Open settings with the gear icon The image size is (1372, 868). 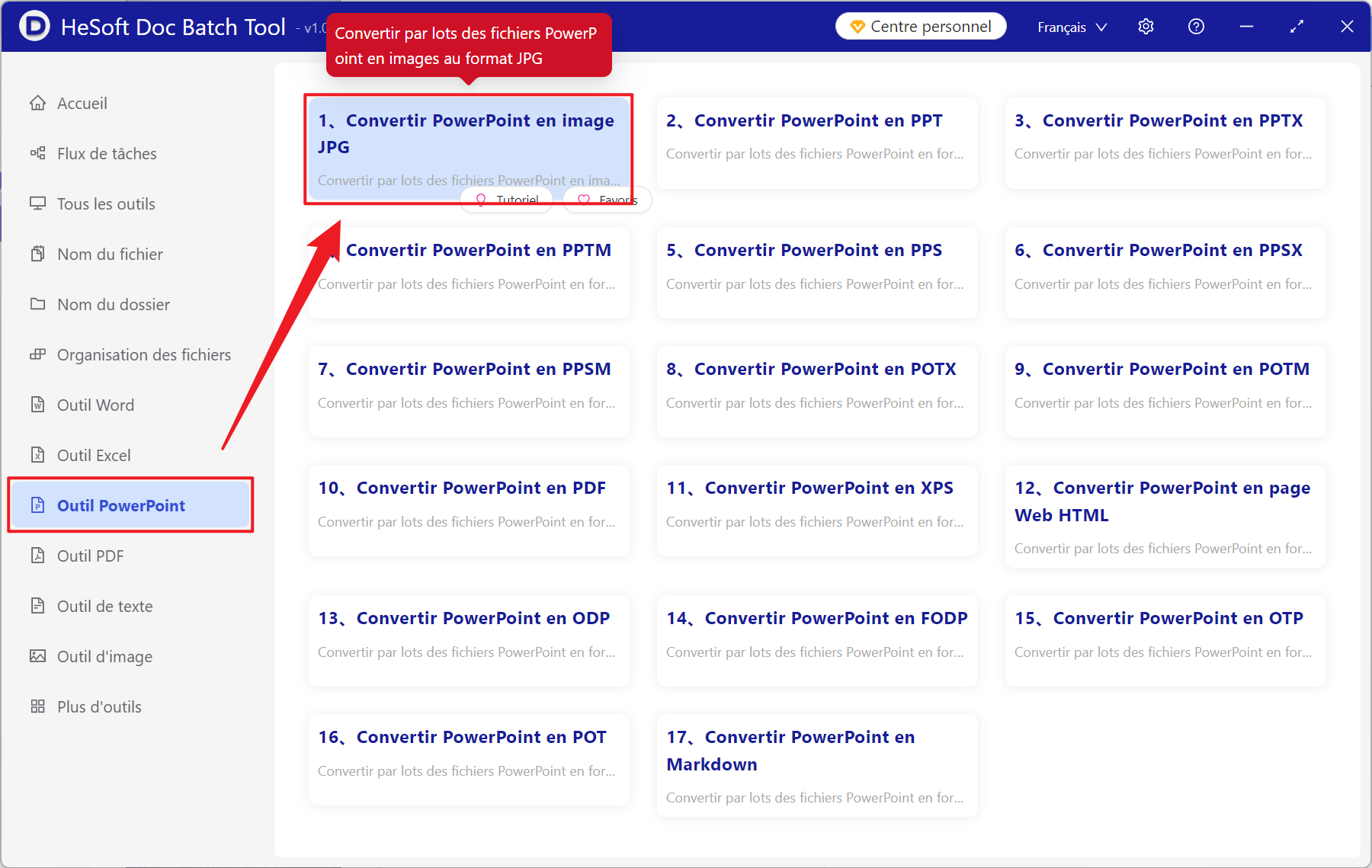pos(1146,27)
